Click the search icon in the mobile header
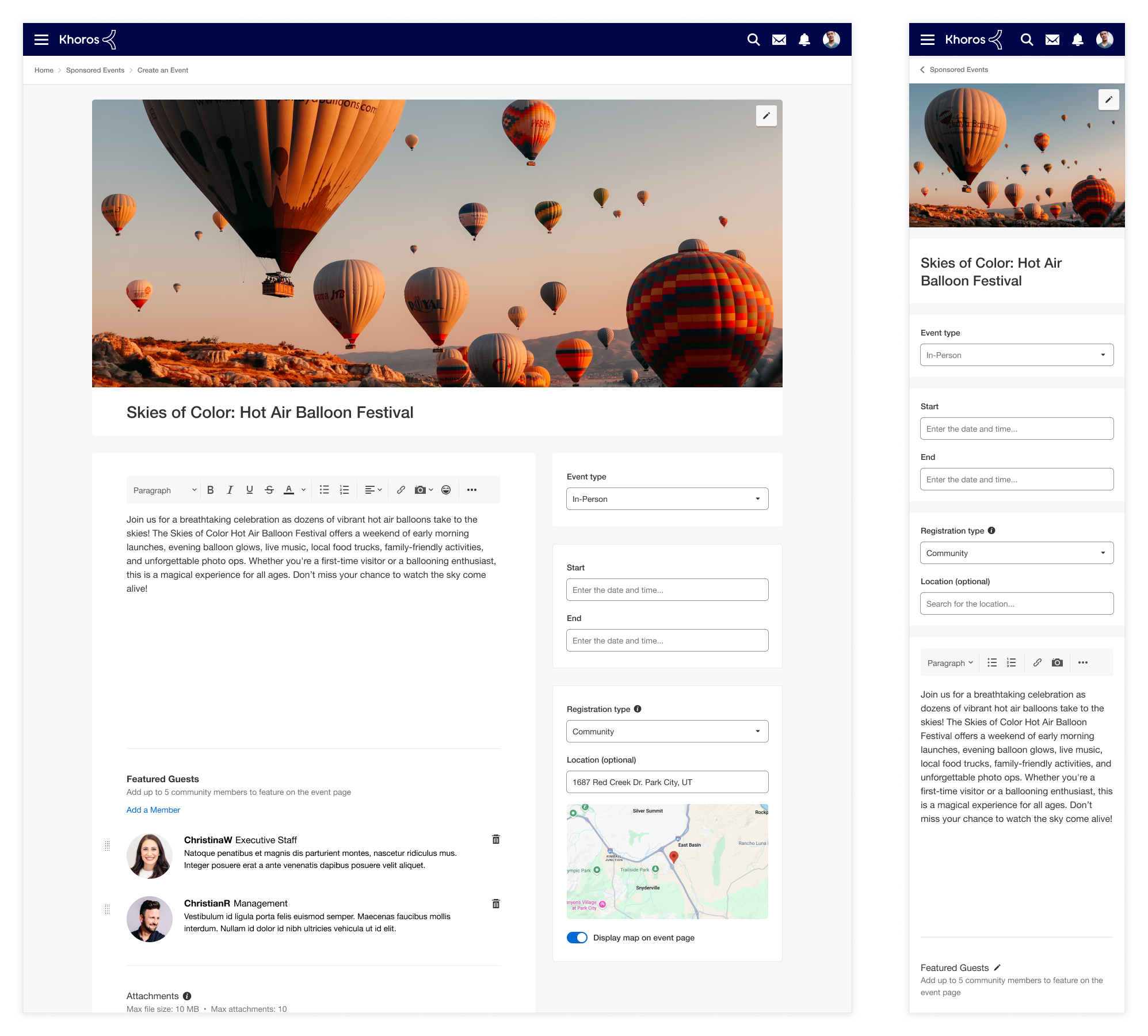Image resolution: width=1148 pixels, height=1036 pixels. pyautogui.click(x=1027, y=40)
